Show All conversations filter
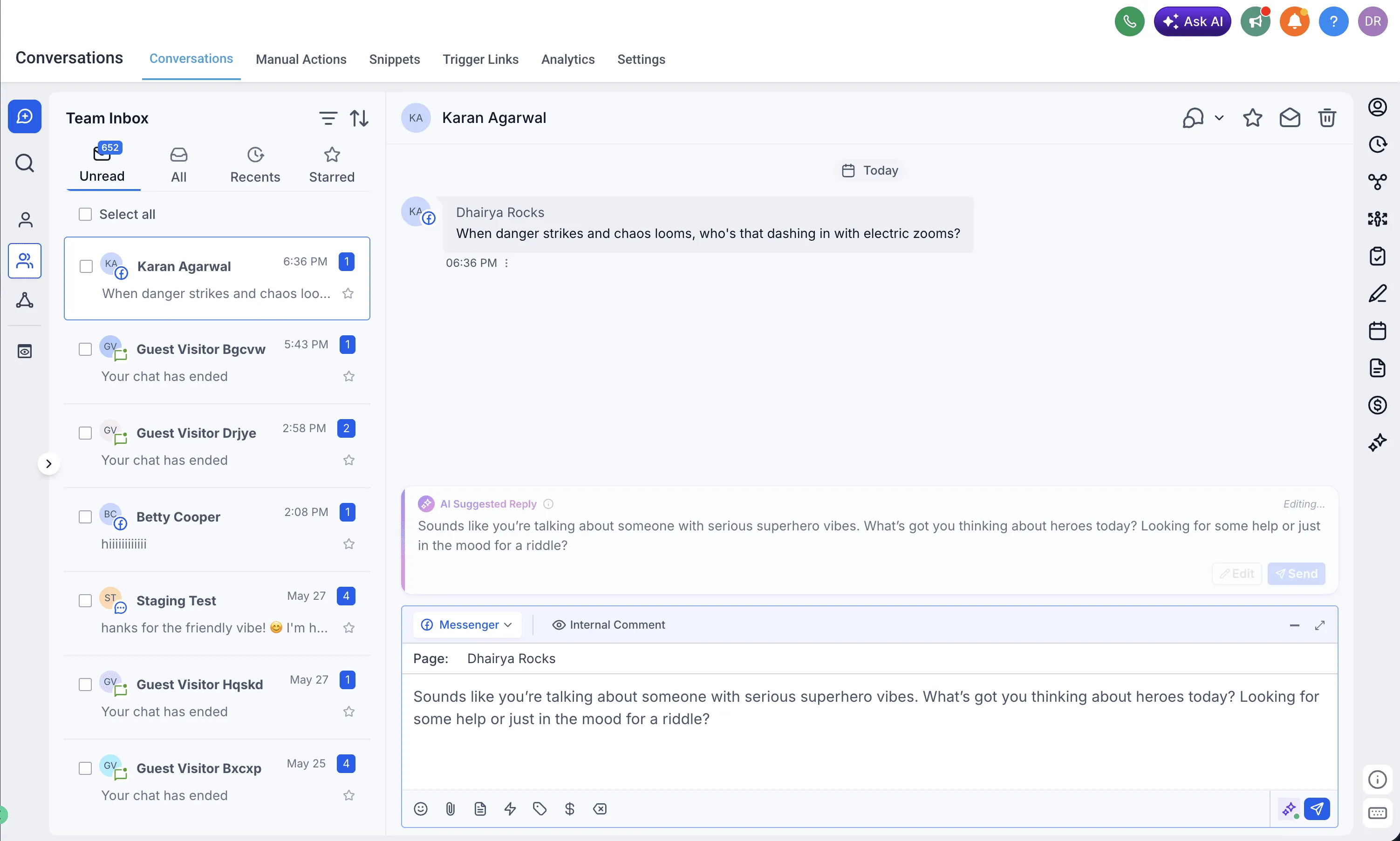The height and width of the screenshot is (841, 1400). click(178, 165)
